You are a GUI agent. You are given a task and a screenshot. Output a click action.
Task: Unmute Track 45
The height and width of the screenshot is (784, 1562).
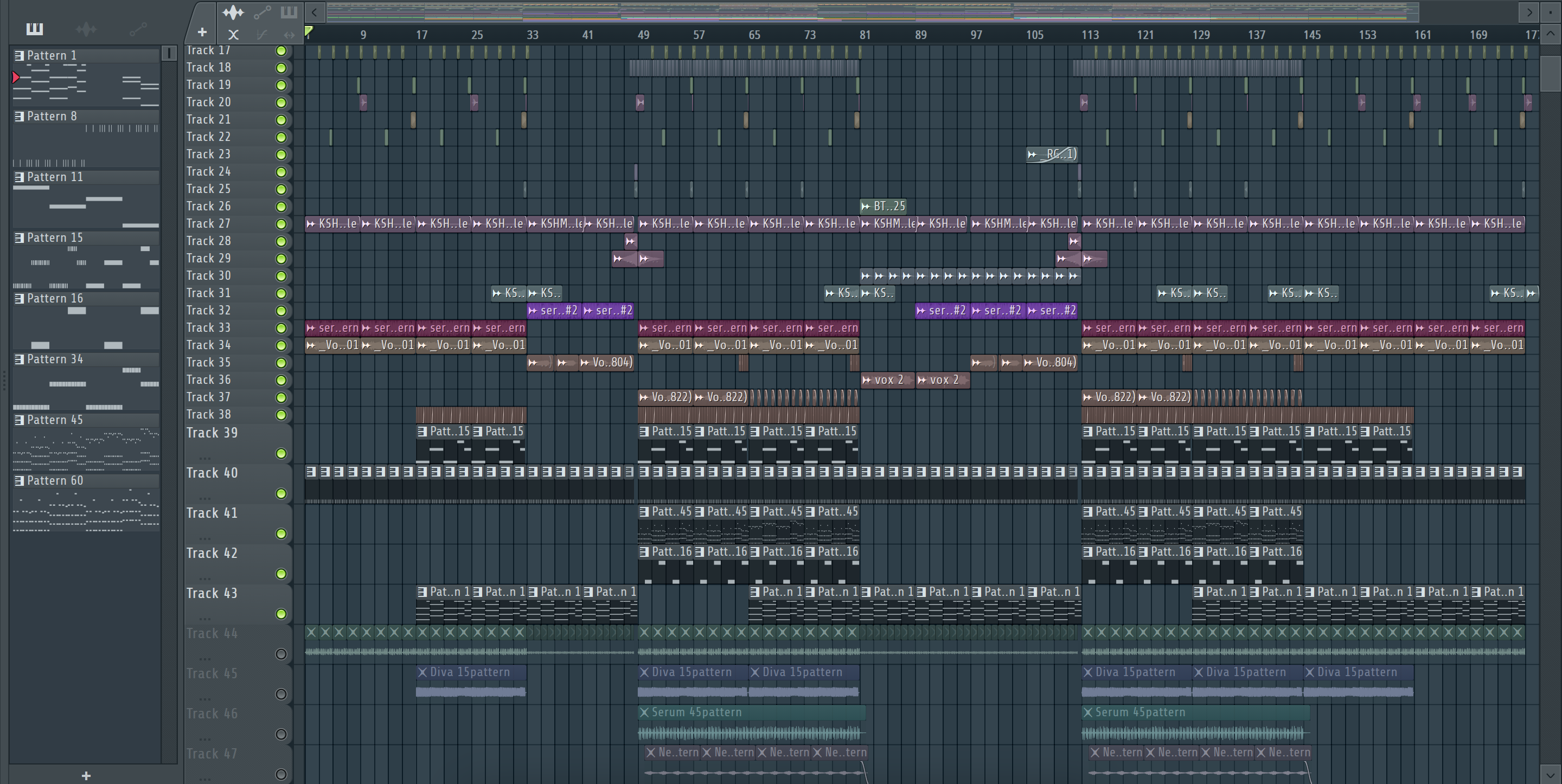point(281,694)
